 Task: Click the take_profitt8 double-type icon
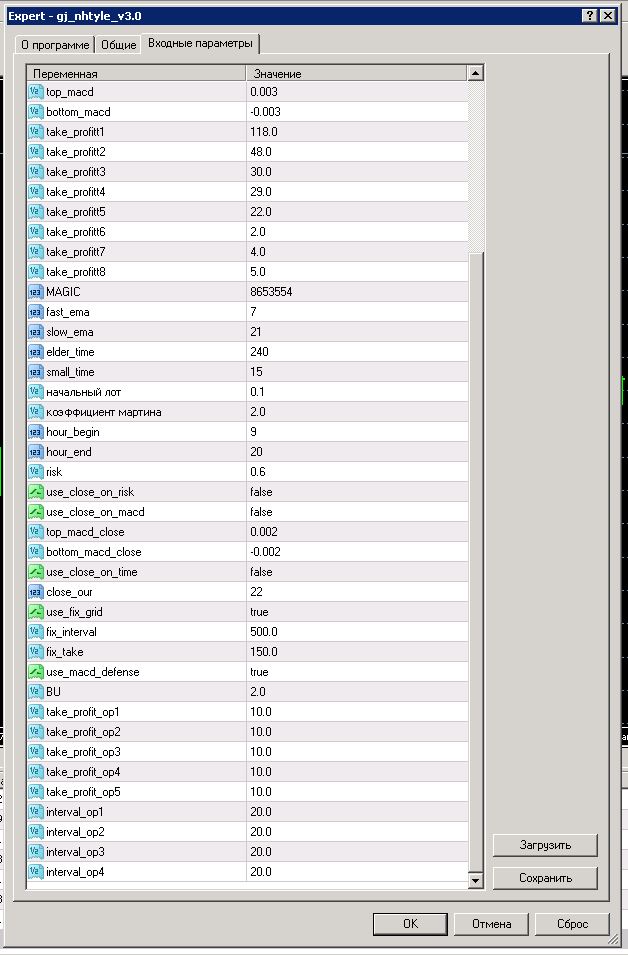[35, 272]
